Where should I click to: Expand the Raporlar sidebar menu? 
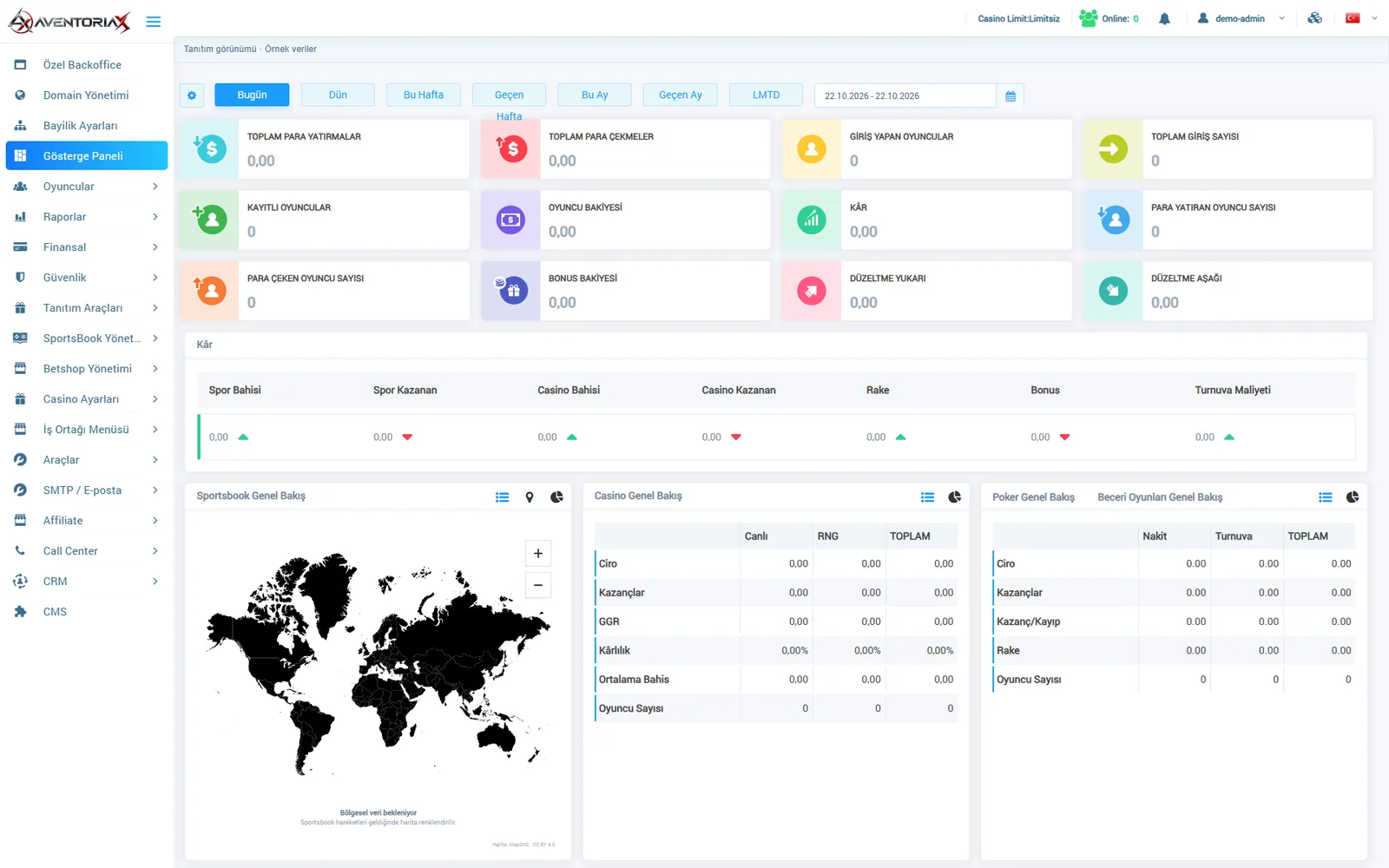click(87, 217)
